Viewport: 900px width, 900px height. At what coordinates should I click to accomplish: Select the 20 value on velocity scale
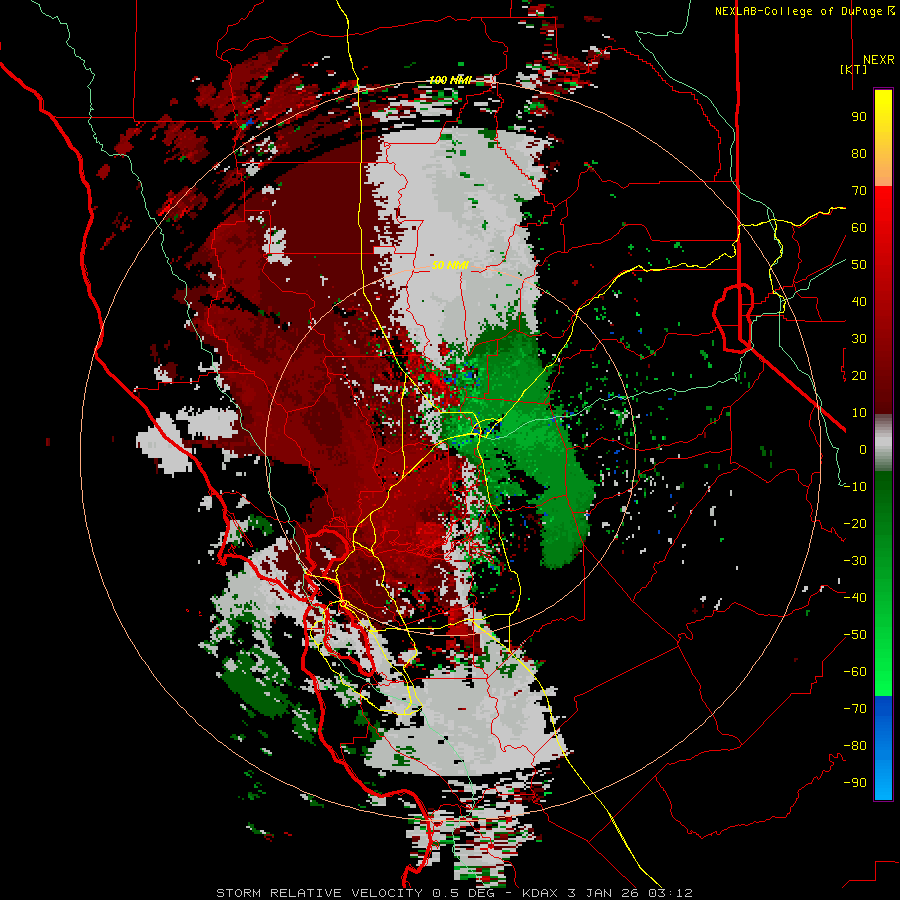[859, 376]
